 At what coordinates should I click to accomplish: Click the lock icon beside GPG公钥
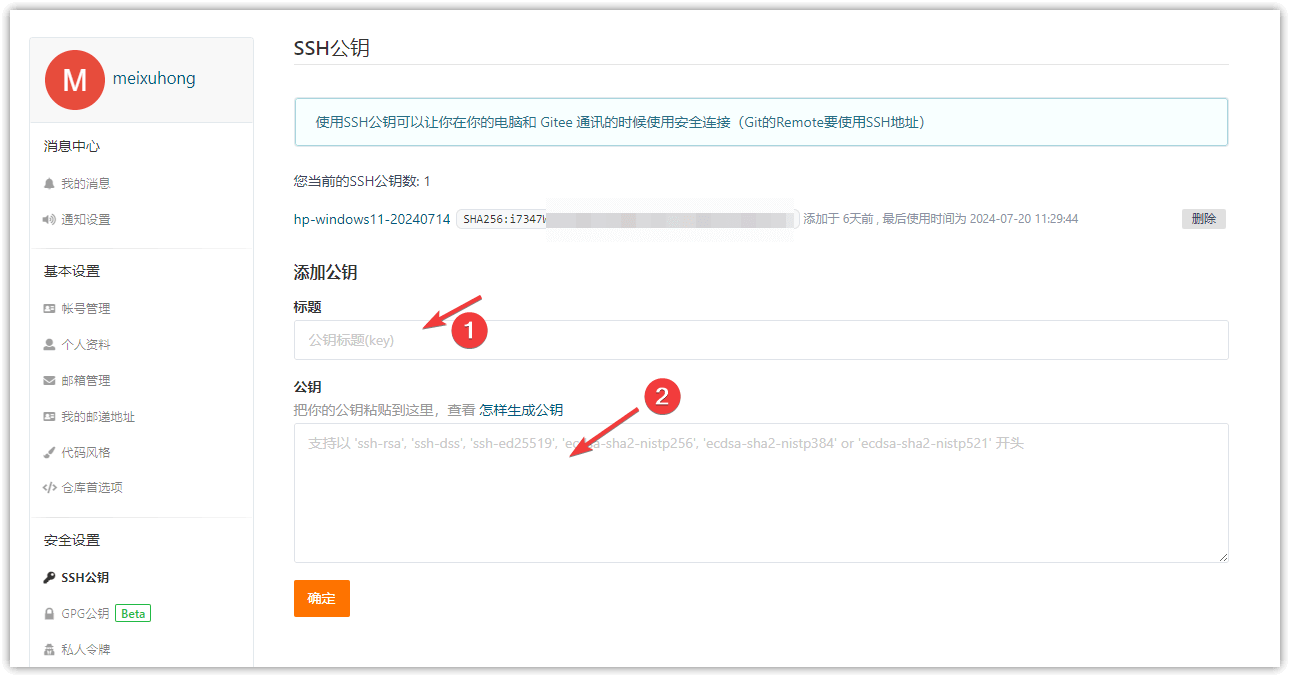click(49, 614)
